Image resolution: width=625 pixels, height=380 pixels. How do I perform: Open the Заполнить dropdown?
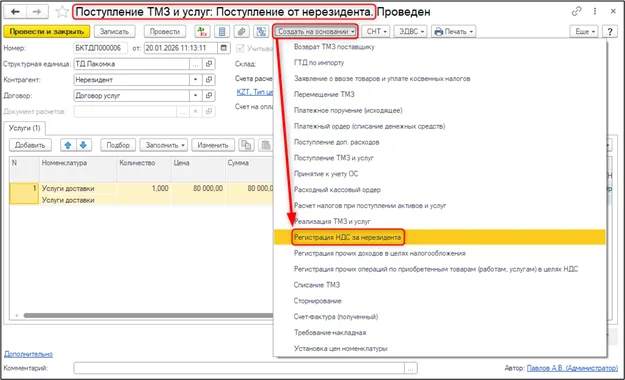tap(164, 145)
